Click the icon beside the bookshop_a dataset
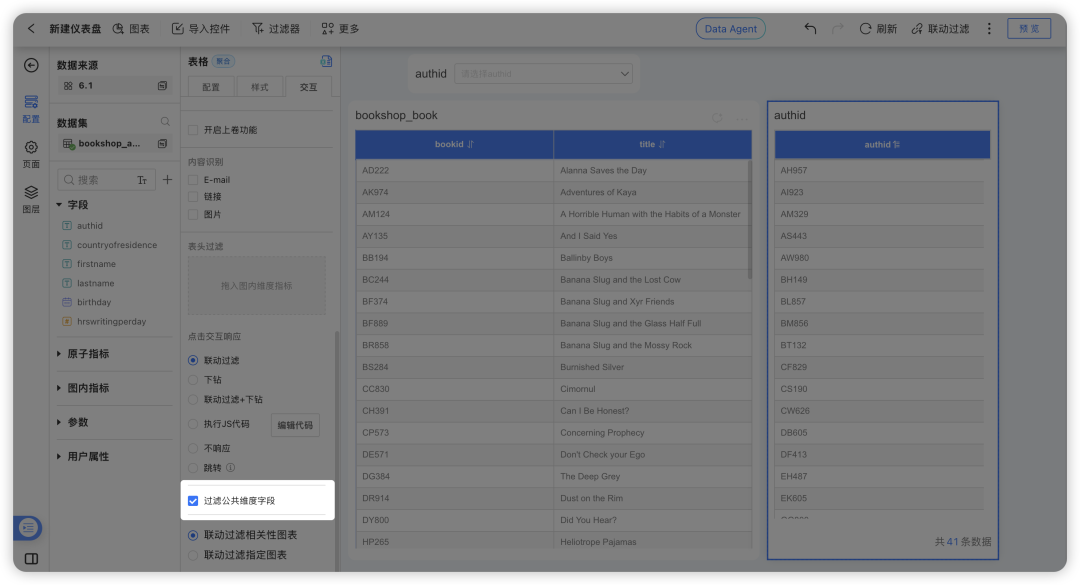Screen dimensions: 1080x585 coord(163,143)
